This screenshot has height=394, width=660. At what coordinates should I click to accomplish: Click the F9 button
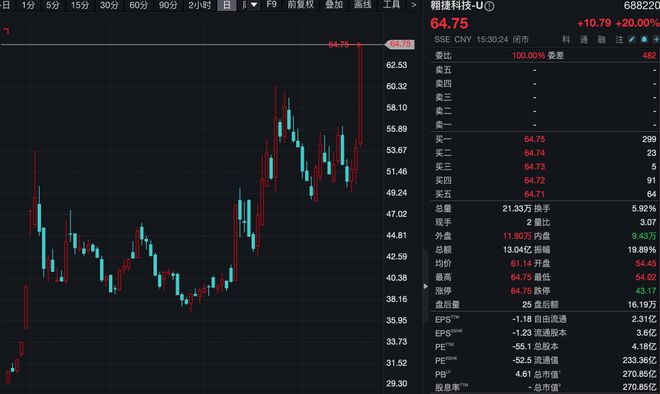point(271,5)
